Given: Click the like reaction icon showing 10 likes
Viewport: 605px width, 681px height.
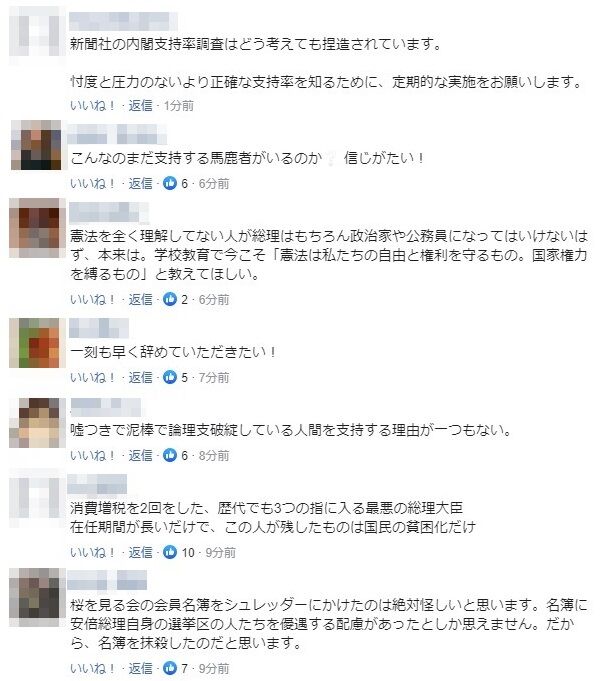Looking at the screenshot, I should coord(170,552).
